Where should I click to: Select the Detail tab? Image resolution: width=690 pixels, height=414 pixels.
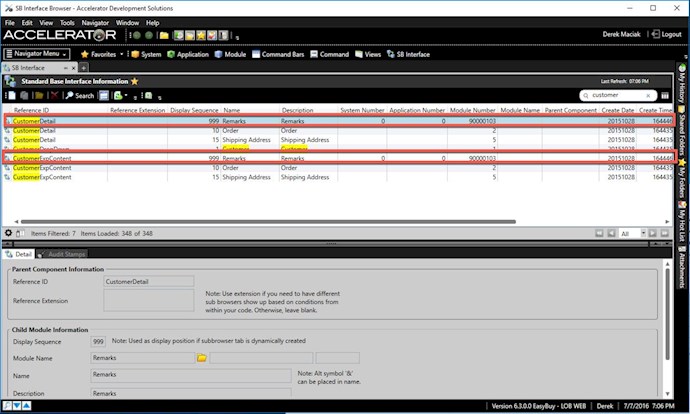(x=19, y=254)
